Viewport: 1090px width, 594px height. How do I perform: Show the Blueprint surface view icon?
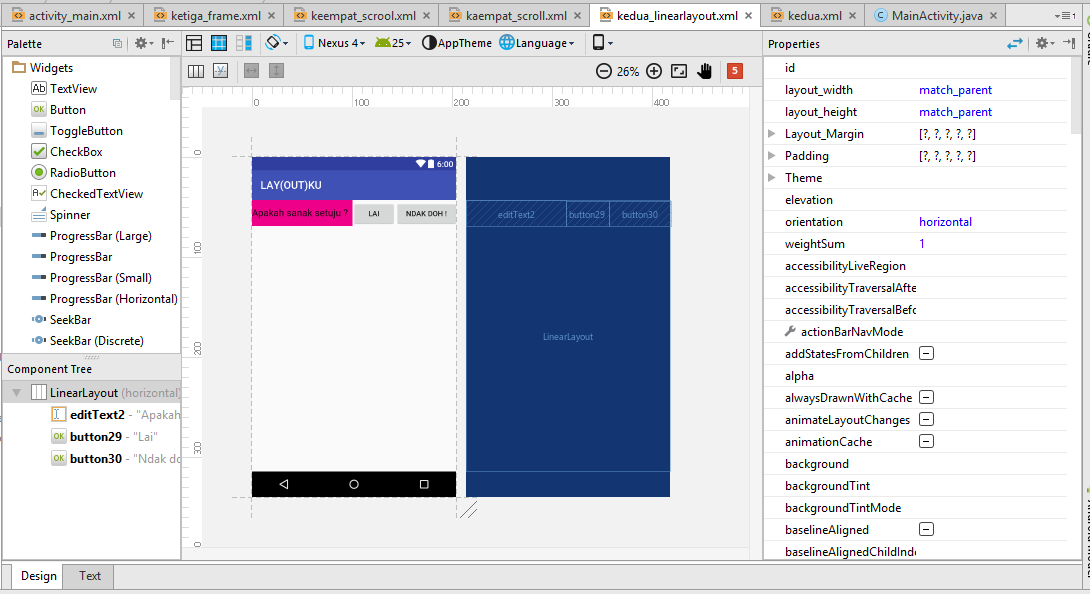point(219,43)
